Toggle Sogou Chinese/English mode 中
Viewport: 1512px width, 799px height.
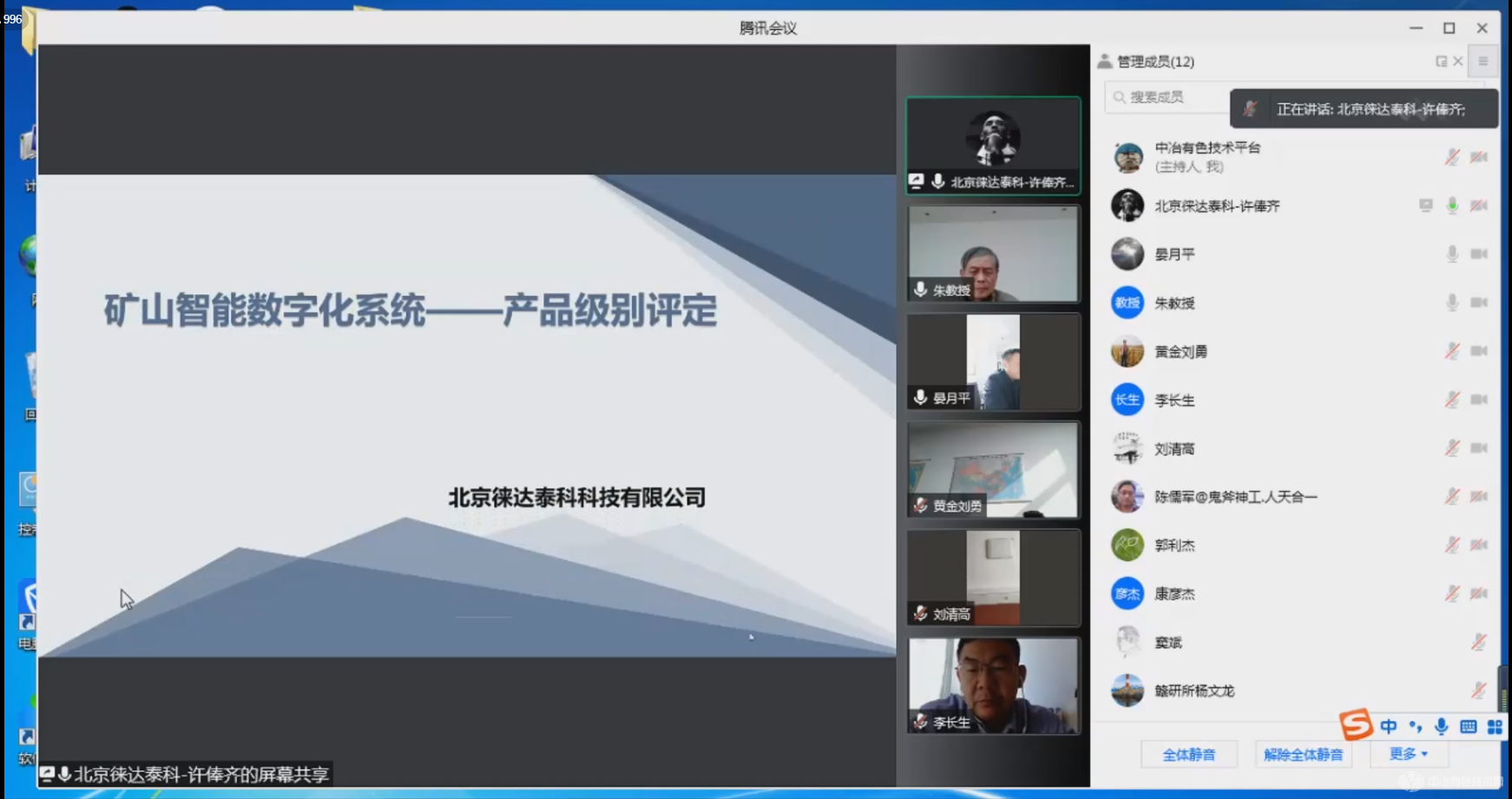[x=1389, y=726]
